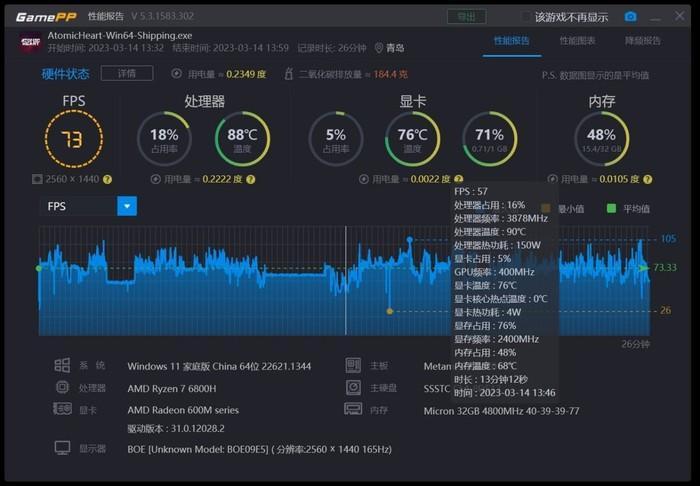Click the average value label 73.33

(x=665, y=267)
